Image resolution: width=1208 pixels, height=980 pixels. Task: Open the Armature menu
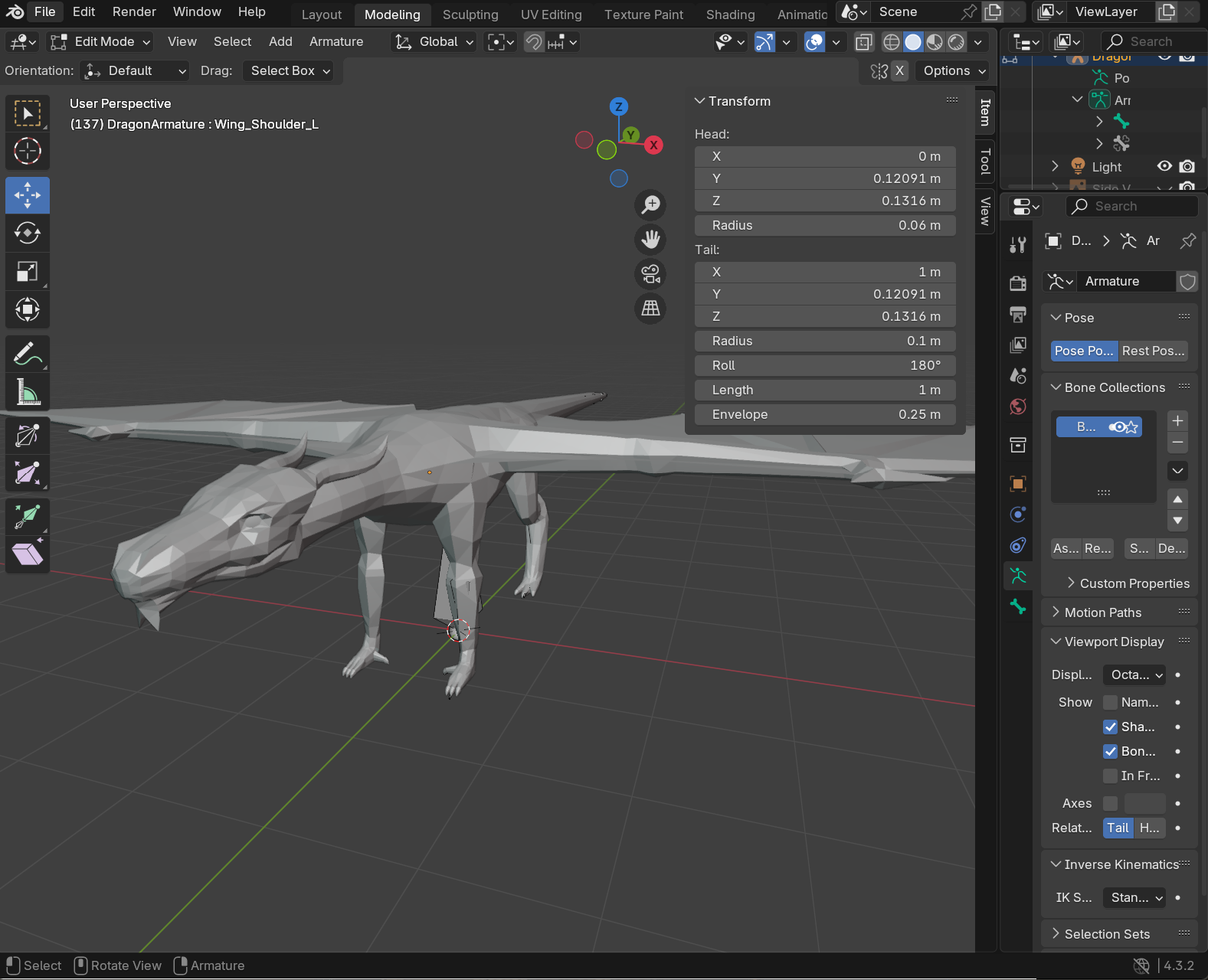(336, 42)
